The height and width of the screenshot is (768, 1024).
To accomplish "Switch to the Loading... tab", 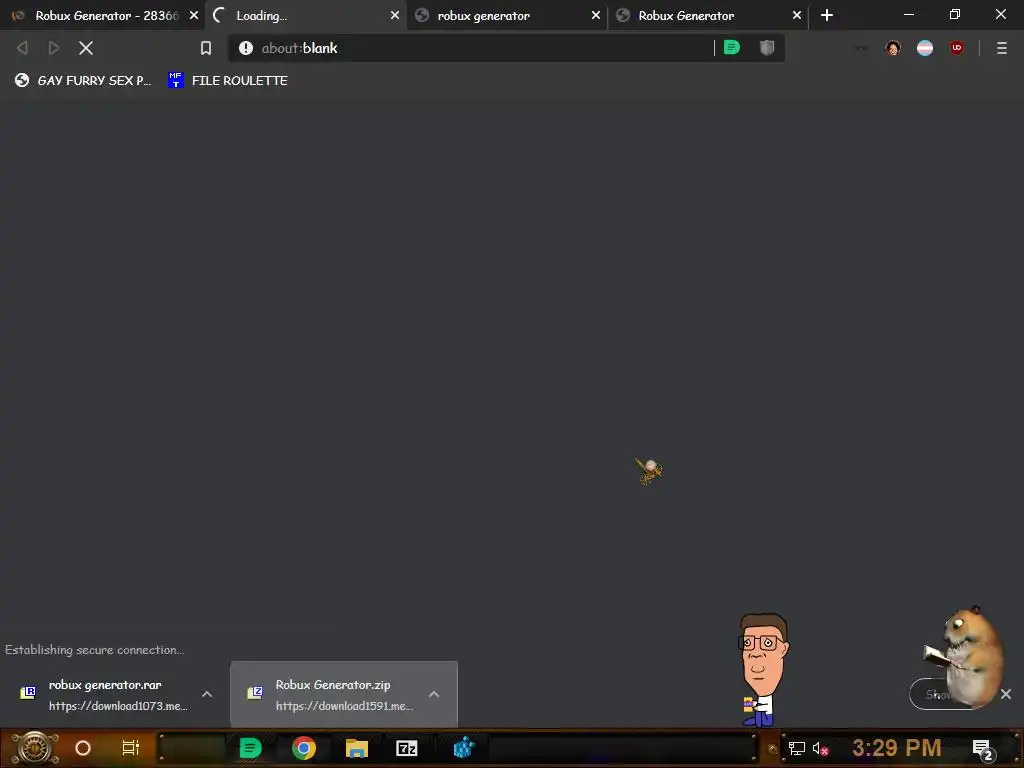I will point(305,15).
